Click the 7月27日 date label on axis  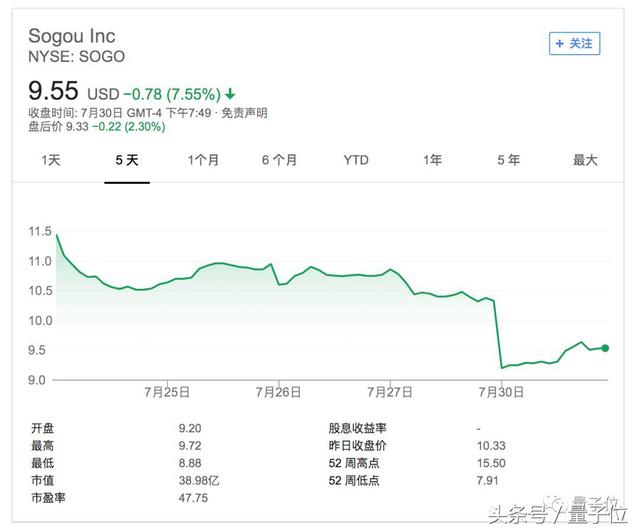(391, 392)
